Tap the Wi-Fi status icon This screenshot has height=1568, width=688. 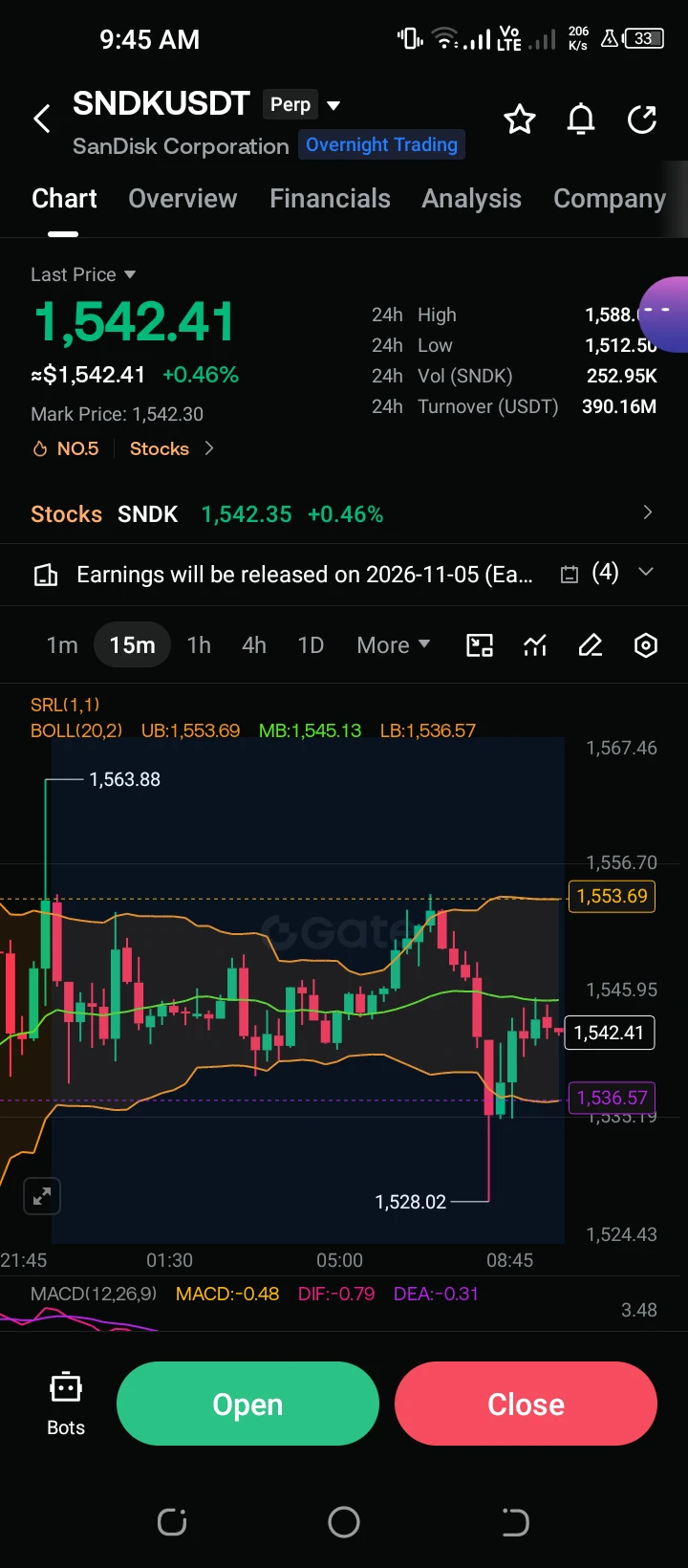[x=444, y=39]
